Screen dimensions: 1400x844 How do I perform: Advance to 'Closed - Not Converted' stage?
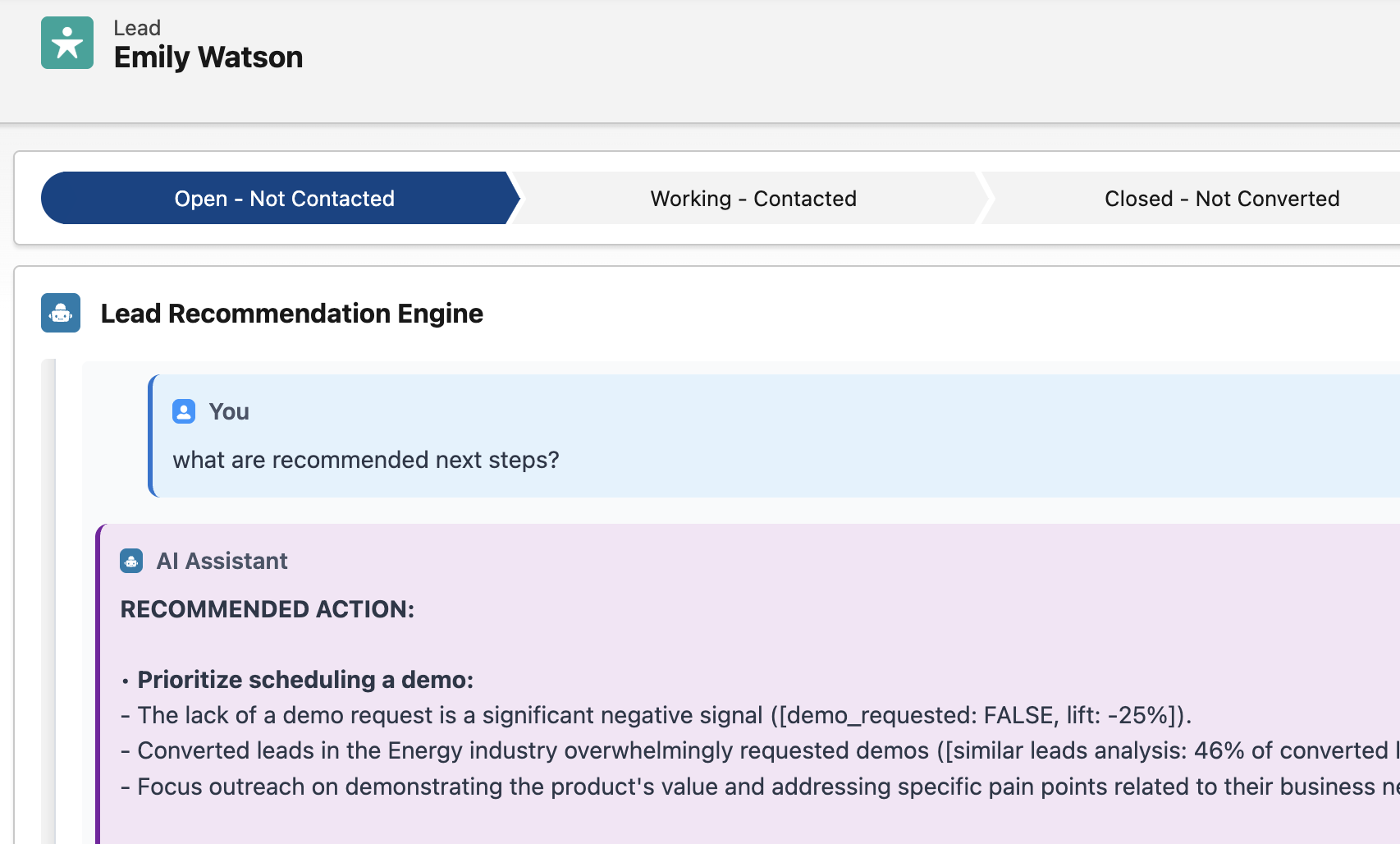[1221, 198]
